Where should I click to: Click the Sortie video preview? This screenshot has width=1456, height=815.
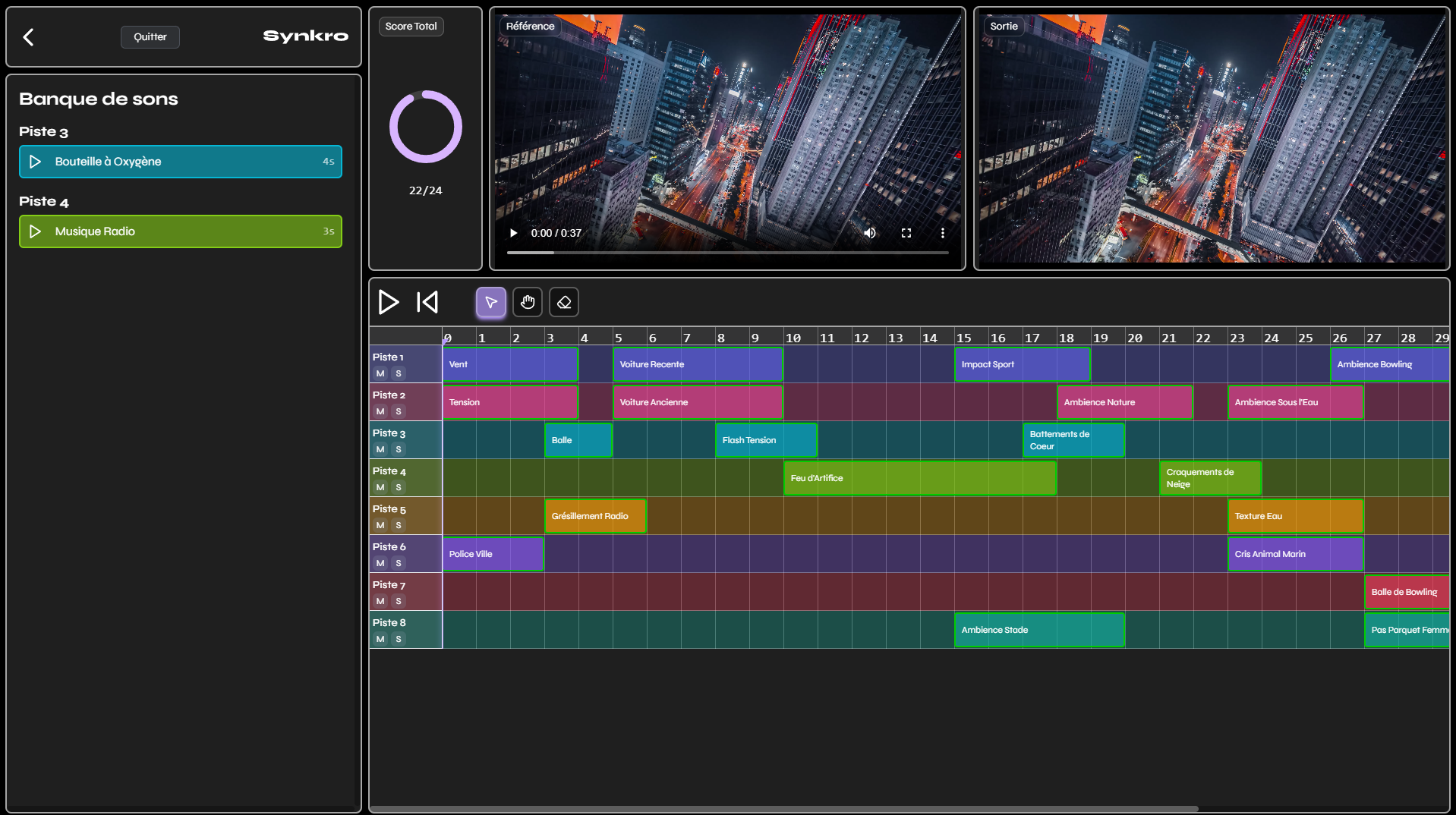click(1212, 139)
